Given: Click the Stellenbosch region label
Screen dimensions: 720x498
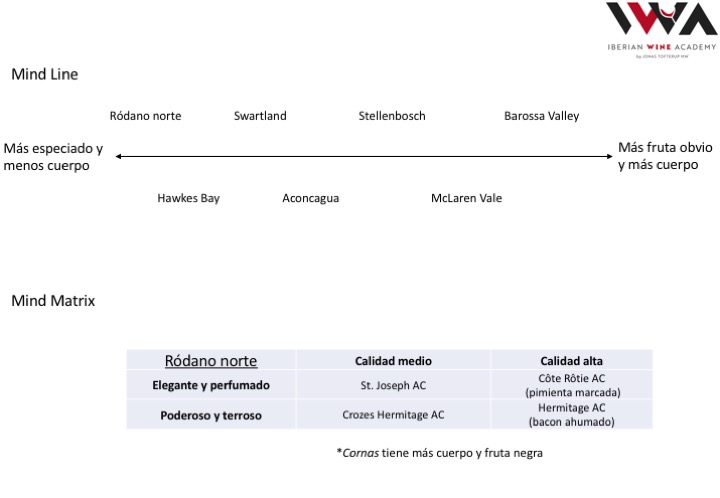Looking at the screenshot, I should point(392,116).
